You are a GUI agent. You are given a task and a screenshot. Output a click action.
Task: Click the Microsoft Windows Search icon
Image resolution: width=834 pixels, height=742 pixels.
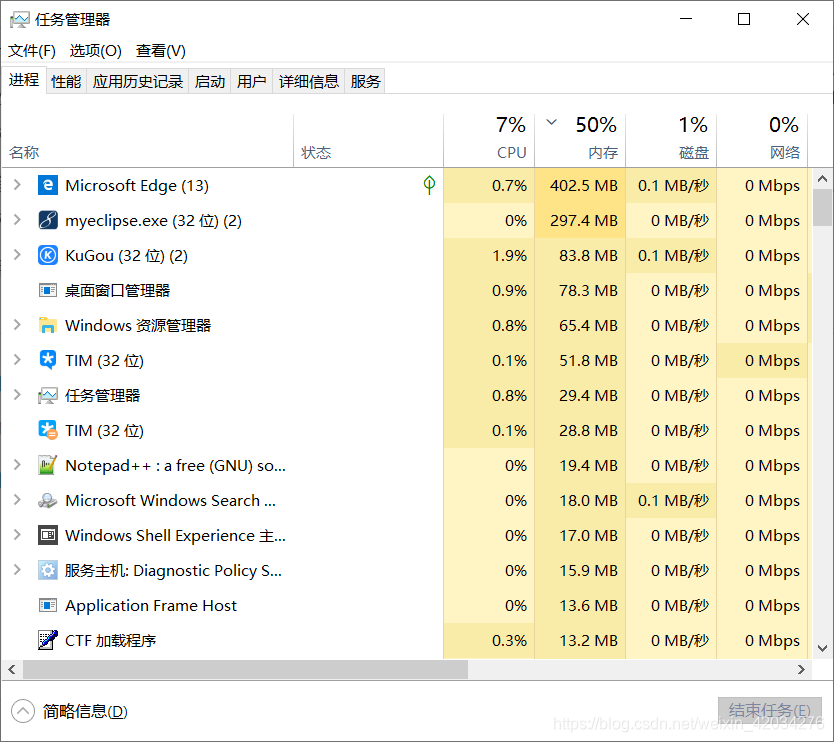(x=48, y=501)
